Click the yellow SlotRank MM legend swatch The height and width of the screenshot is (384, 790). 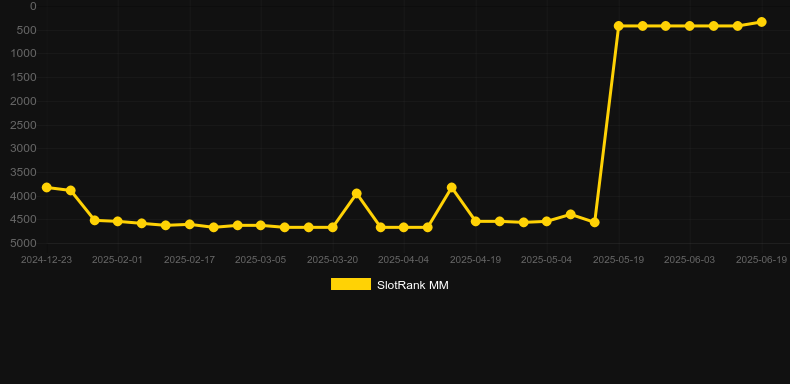click(351, 284)
